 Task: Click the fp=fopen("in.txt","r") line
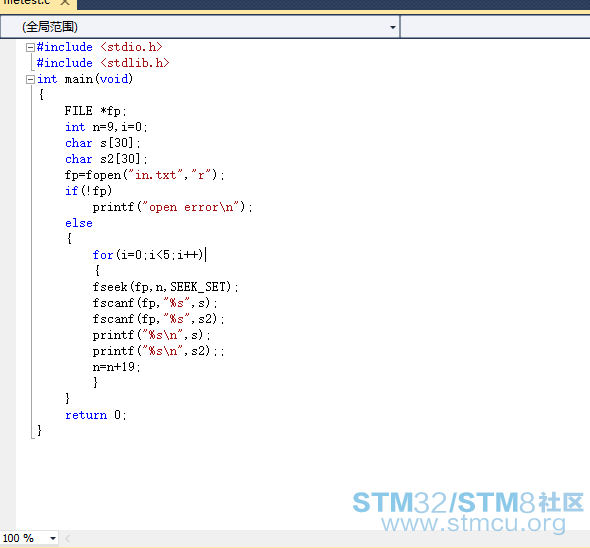145,175
